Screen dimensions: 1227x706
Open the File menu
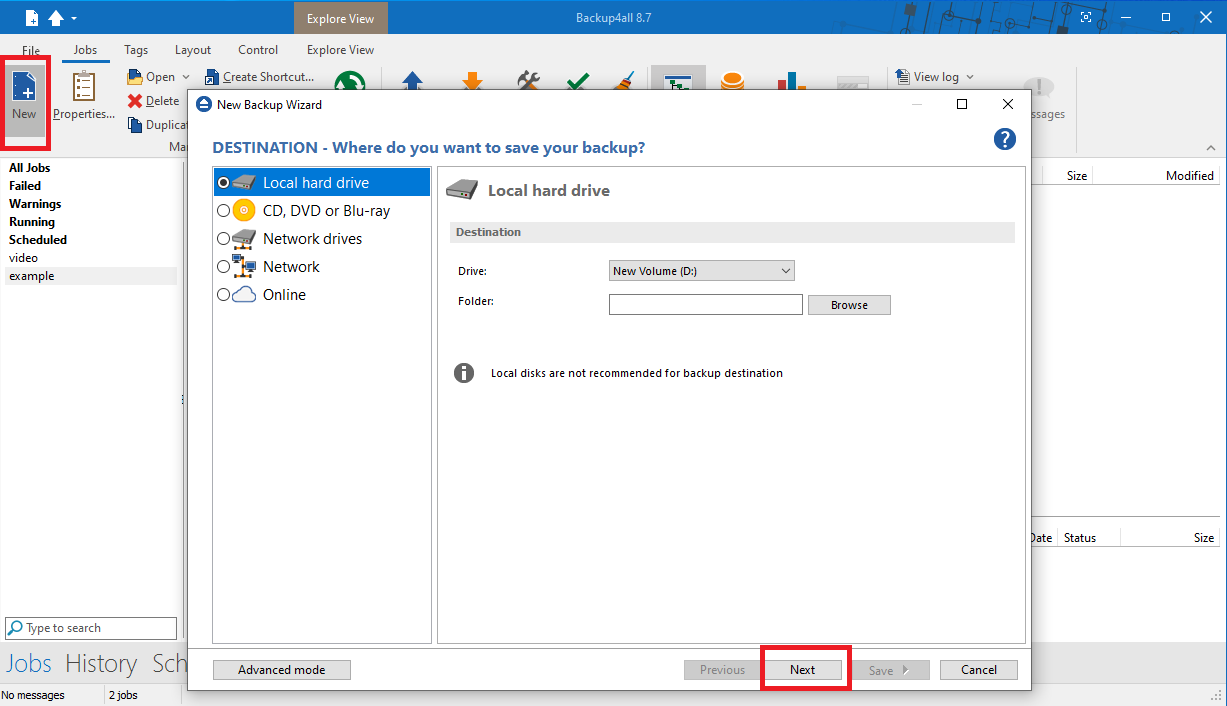(31, 50)
